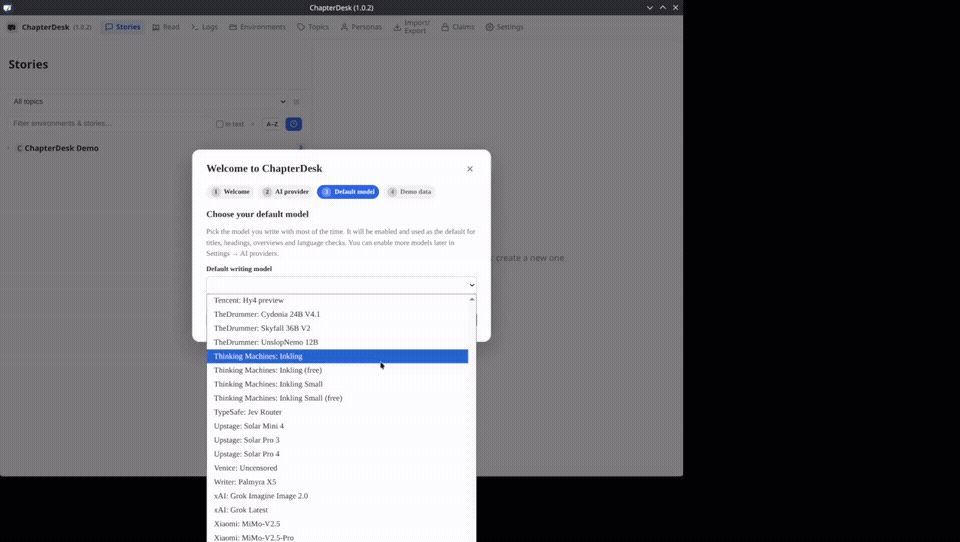This screenshot has height=542, width=960.
Task: Select Tencent: Hy4 preview model
Action: 337,300
